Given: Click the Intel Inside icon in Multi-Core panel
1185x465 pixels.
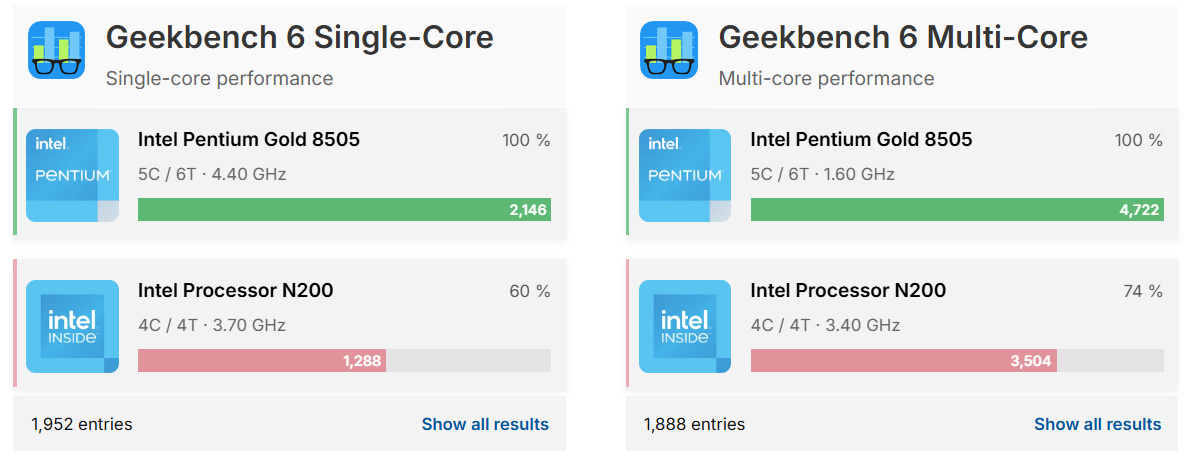Looking at the screenshot, I should [x=685, y=326].
